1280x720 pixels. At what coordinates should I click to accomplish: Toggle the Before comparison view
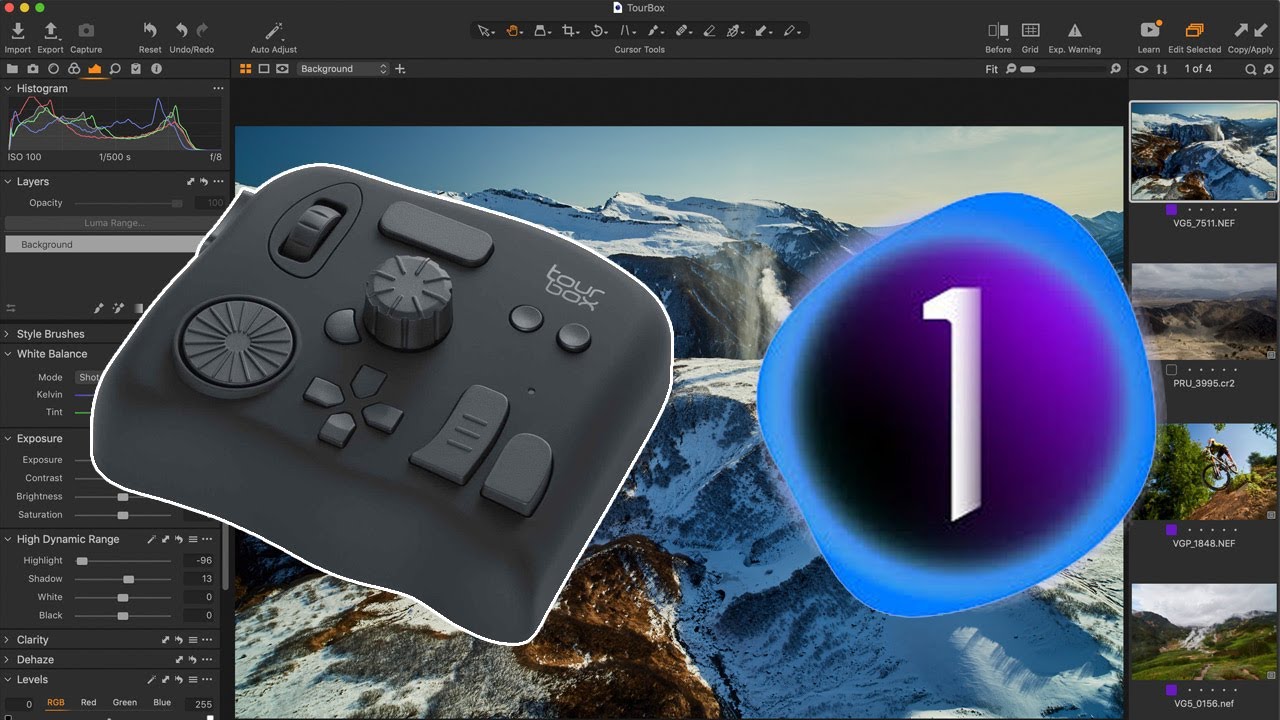tap(998, 31)
